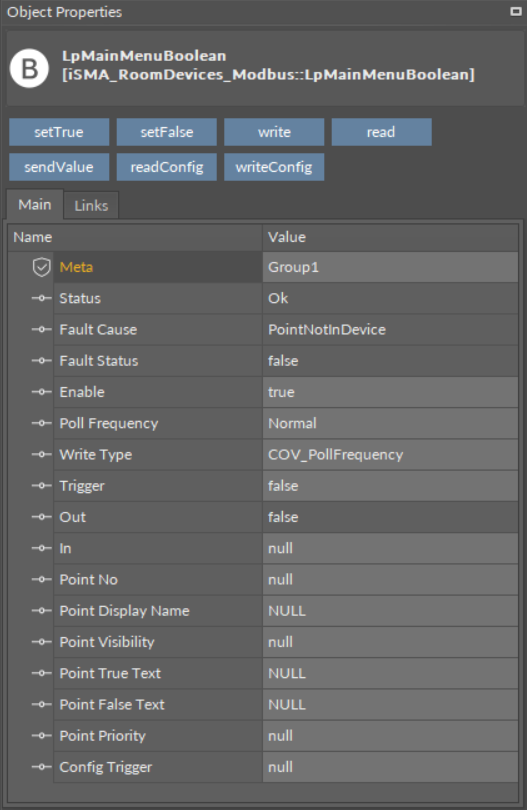Image resolution: width=527 pixels, height=810 pixels.
Task: Click the sendValue action button
Action: click(x=59, y=167)
